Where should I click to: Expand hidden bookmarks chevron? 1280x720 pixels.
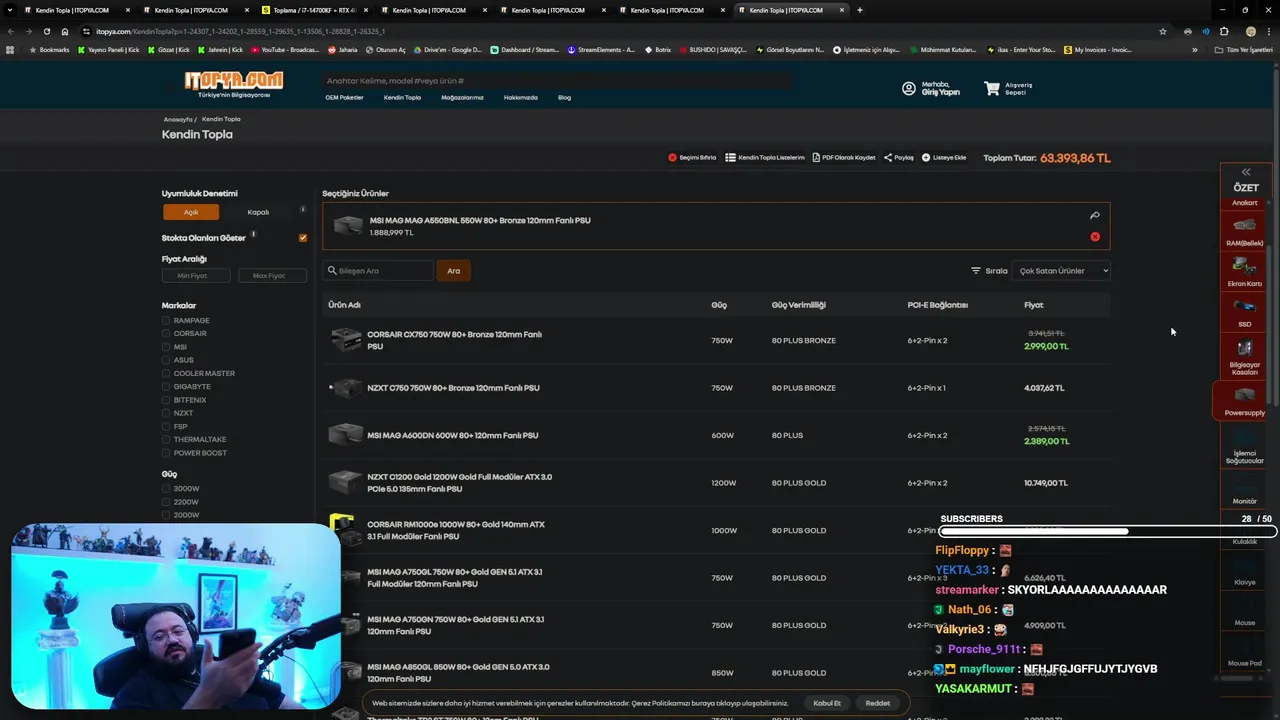pos(1194,49)
